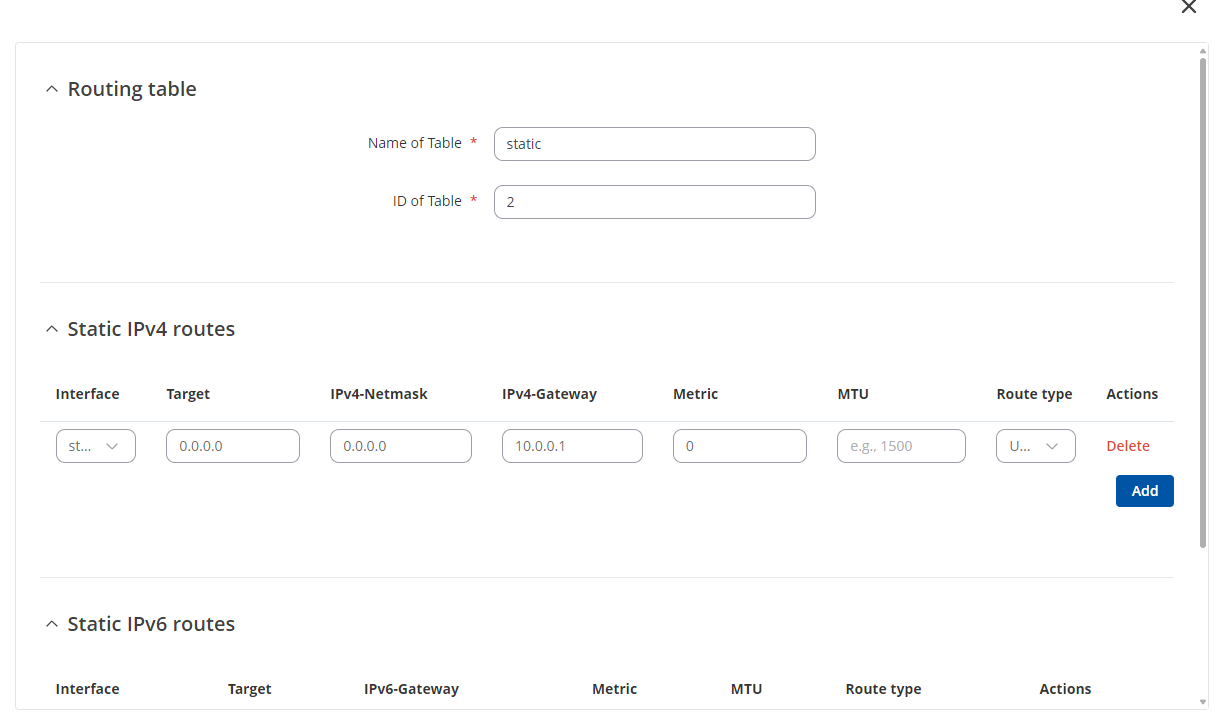Collapse the Routing table section
Screen dimensions: 1227x720
(52, 89)
